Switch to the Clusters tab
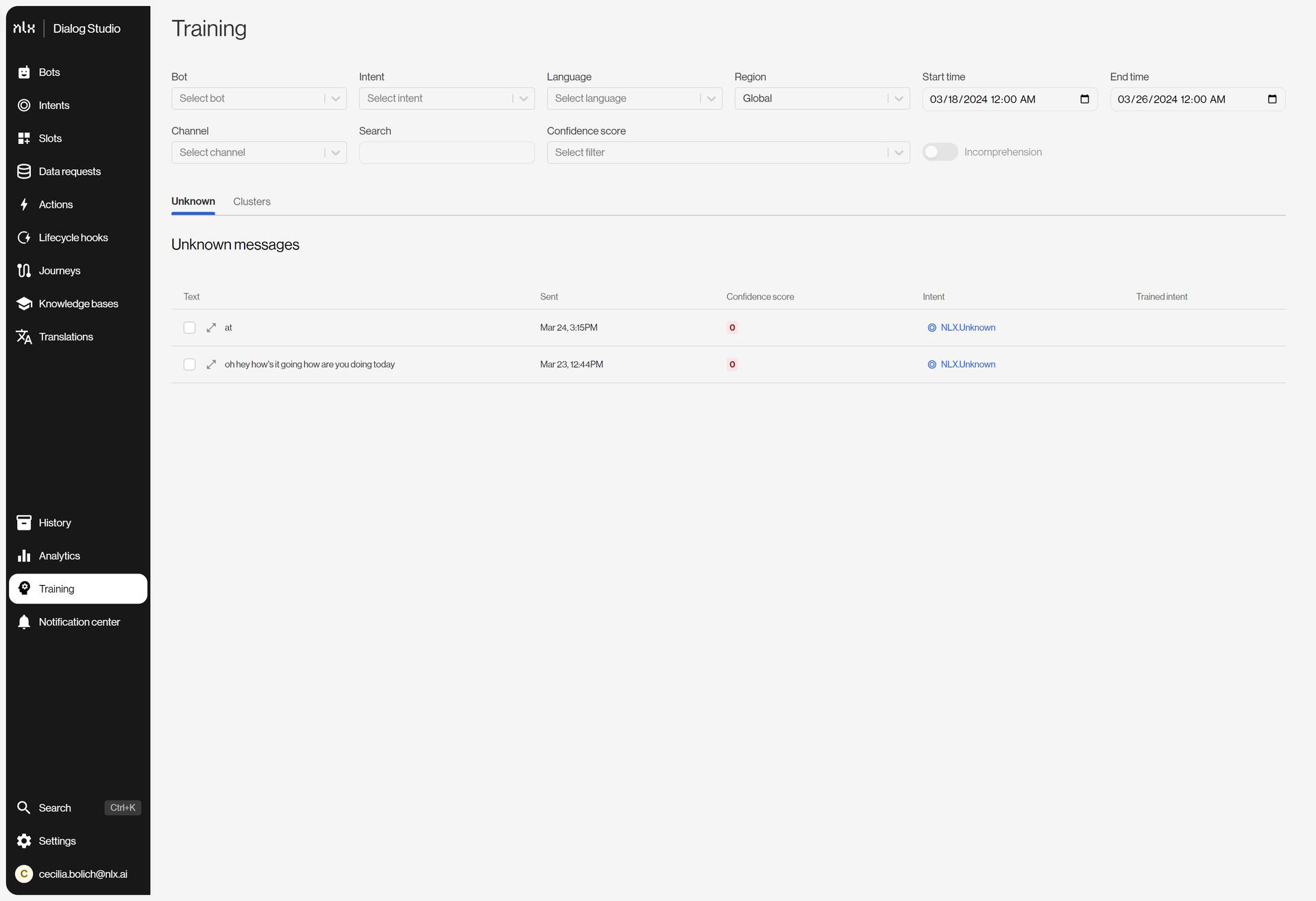Viewport: 1316px width, 901px height. pos(252,201)
